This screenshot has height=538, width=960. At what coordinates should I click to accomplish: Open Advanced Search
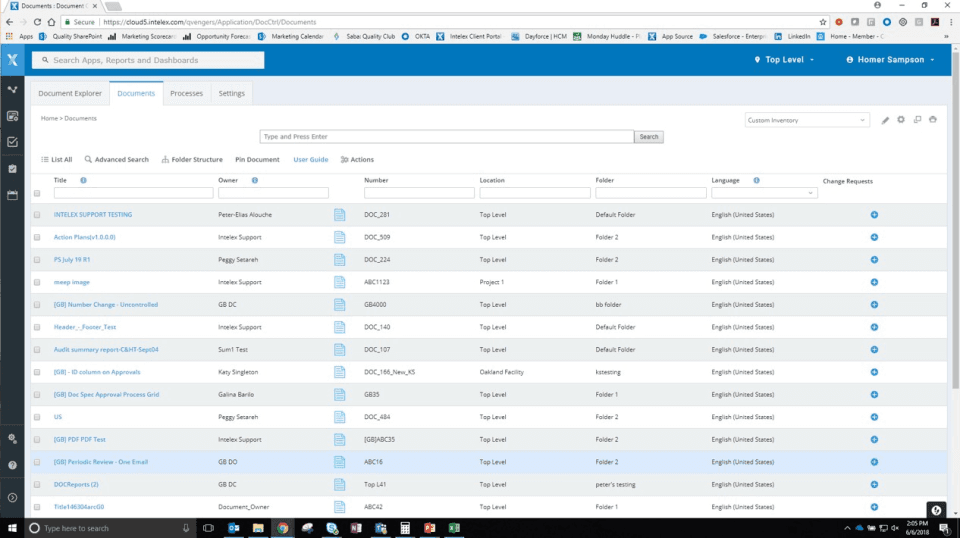click(116, 160)
